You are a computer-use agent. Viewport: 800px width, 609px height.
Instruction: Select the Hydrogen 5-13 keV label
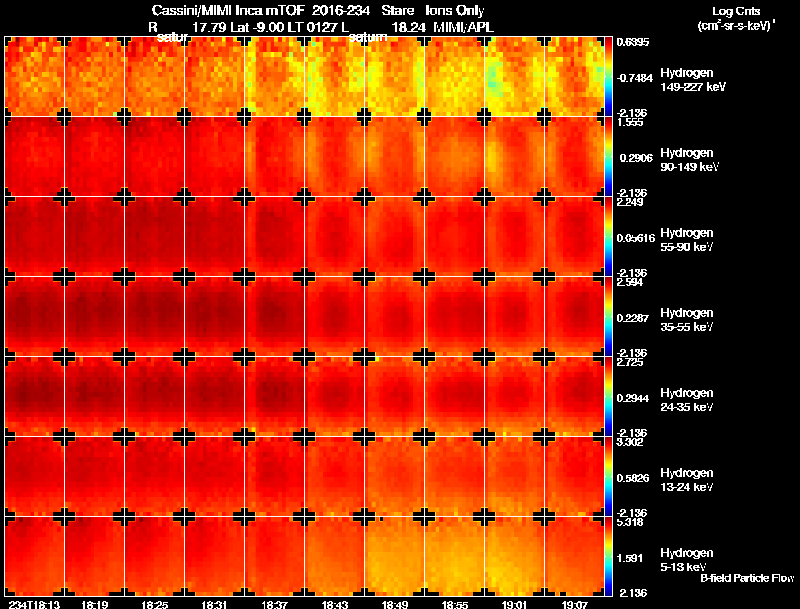687,560
